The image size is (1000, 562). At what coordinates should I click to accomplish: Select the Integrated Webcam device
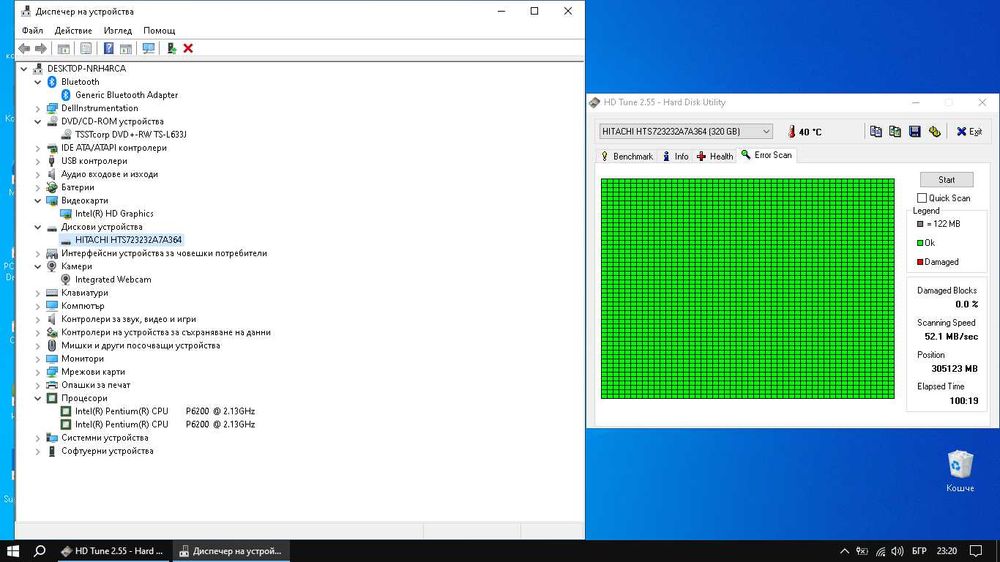click(113, 279)
